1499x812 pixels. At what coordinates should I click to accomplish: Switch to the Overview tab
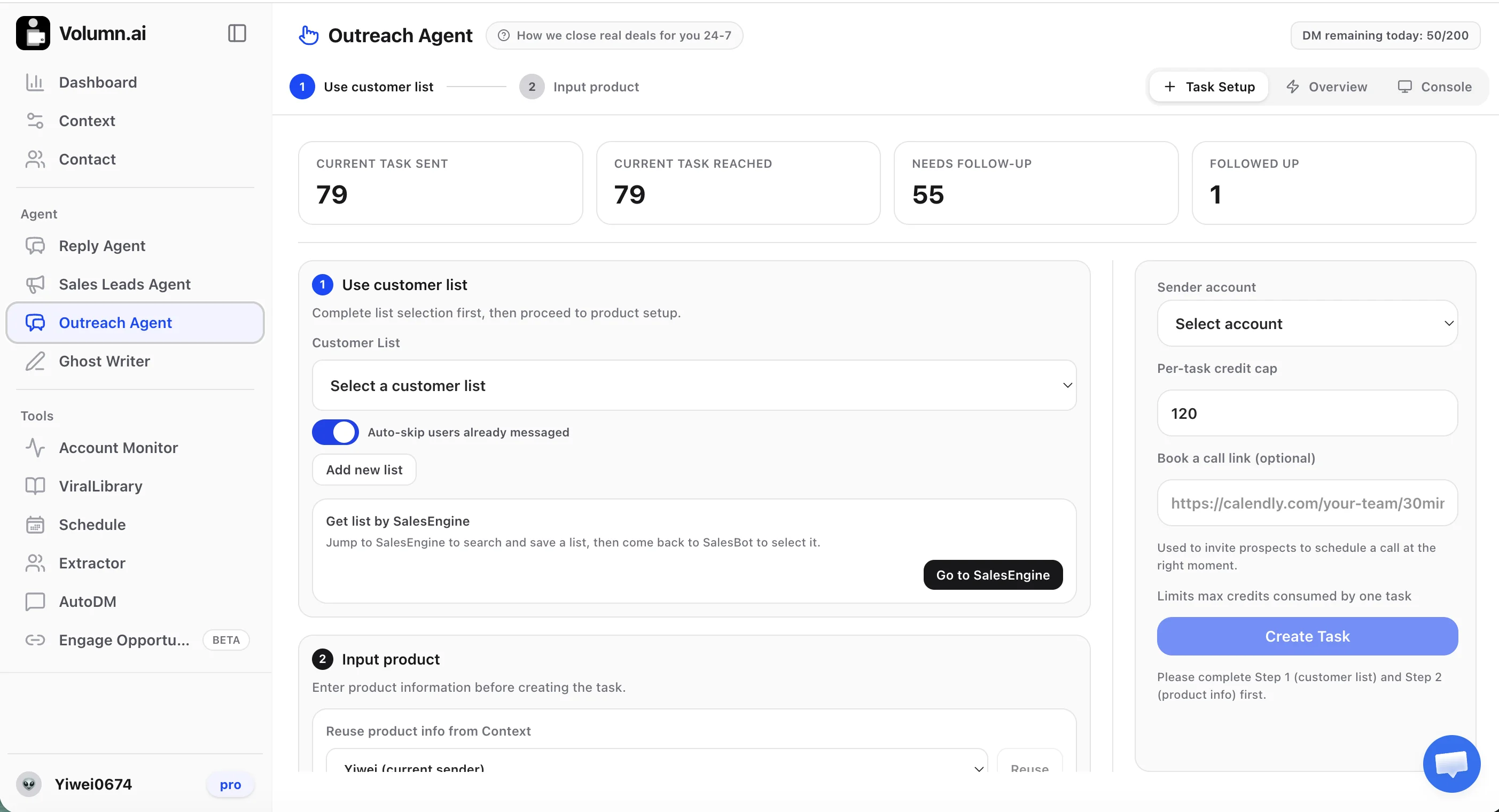[x=1326, y=87]
